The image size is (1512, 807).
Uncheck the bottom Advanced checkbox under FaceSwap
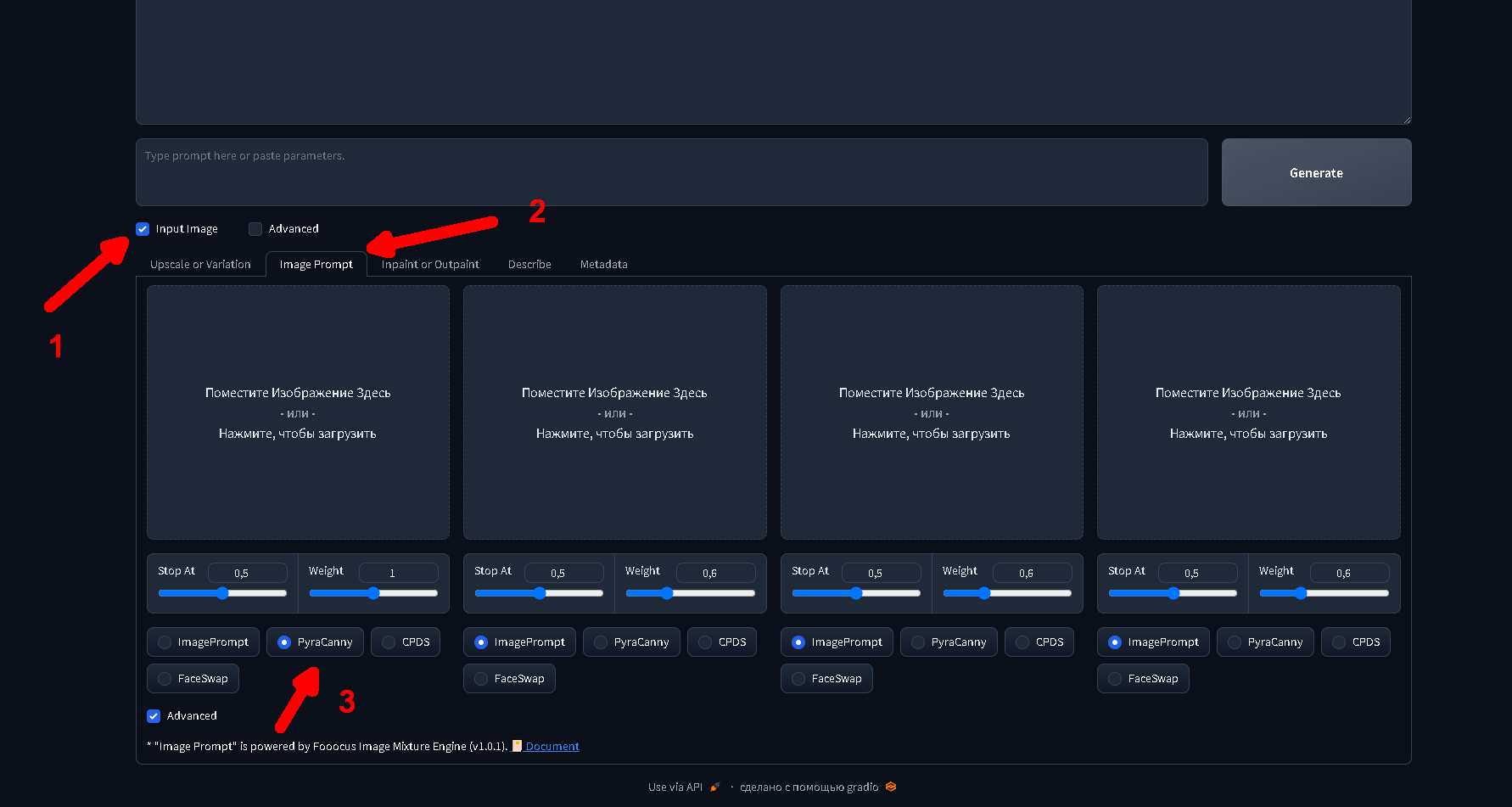(154, 716)
